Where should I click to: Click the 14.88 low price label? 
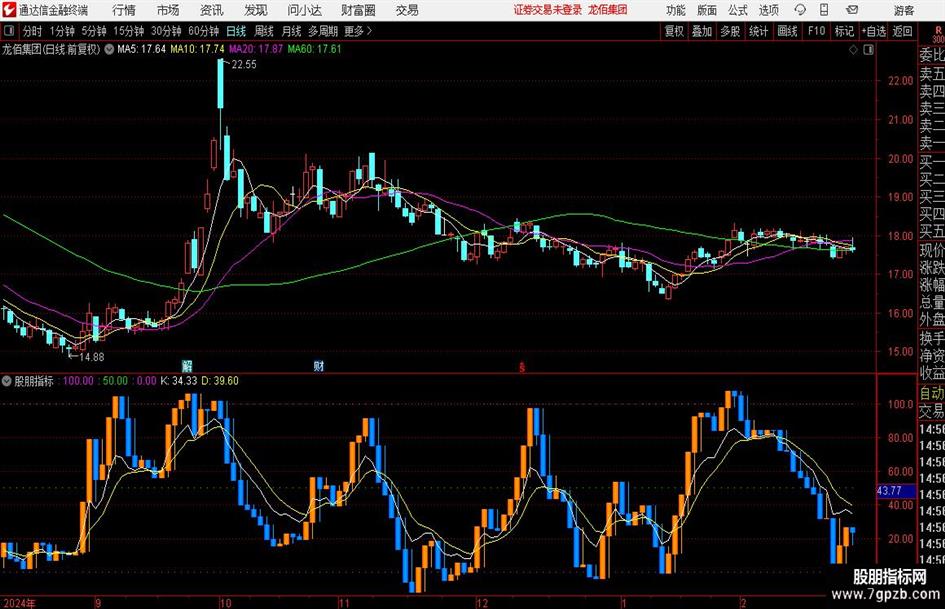(92, 357)
